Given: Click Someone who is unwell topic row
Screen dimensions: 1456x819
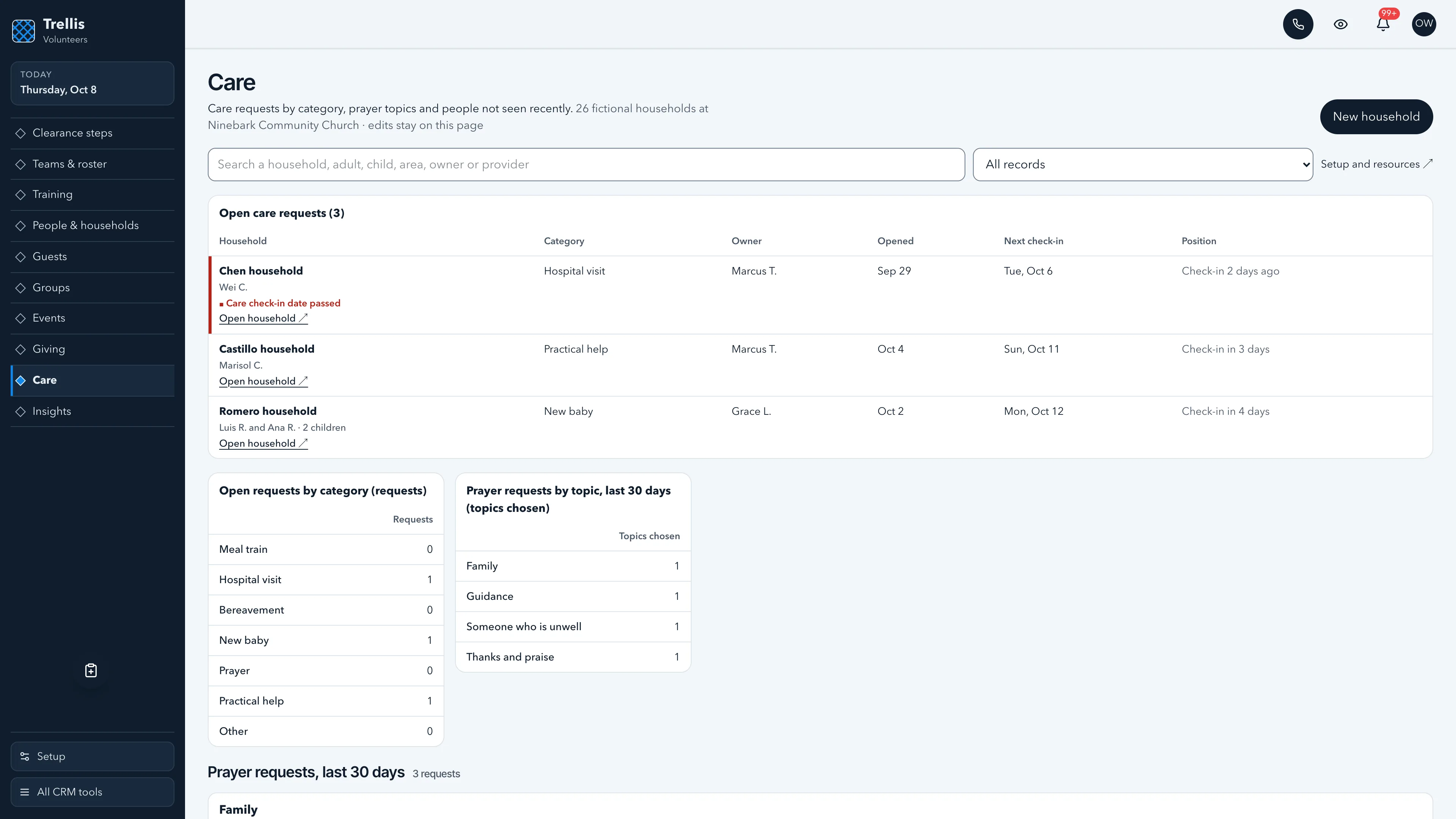Looking at the screenshot, I should tap(573, 626).
